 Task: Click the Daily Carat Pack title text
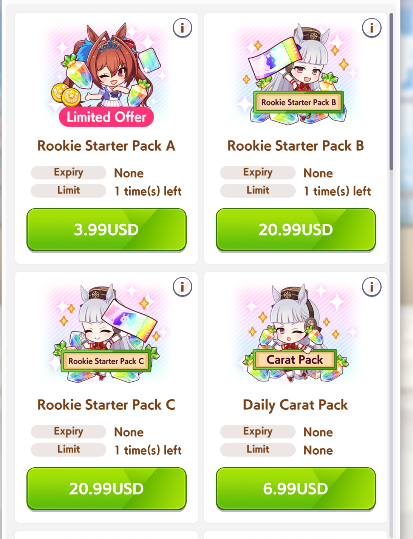296,405
